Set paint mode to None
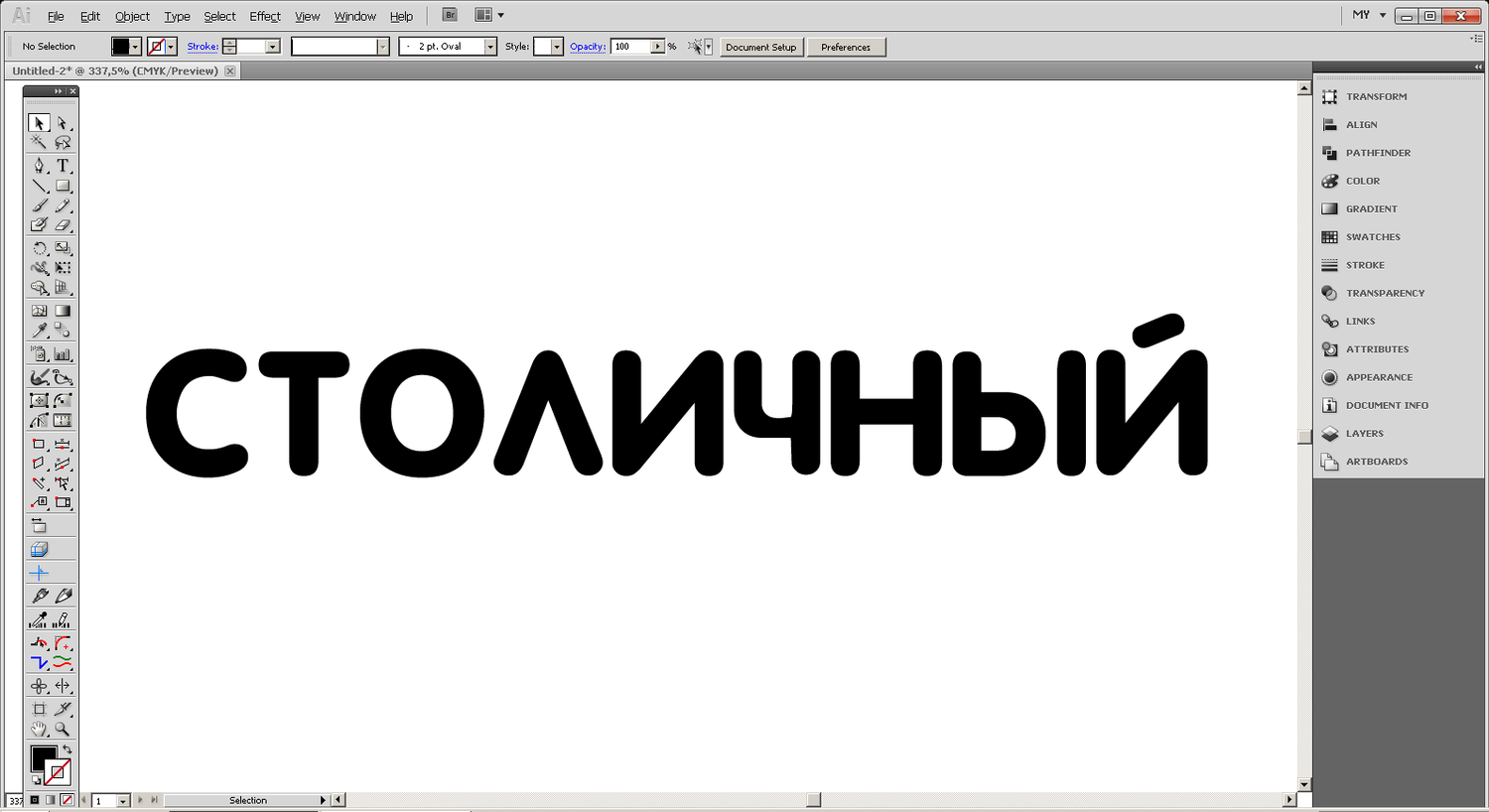Screen dimensions: 1489x812 click(x=67, y=800)
